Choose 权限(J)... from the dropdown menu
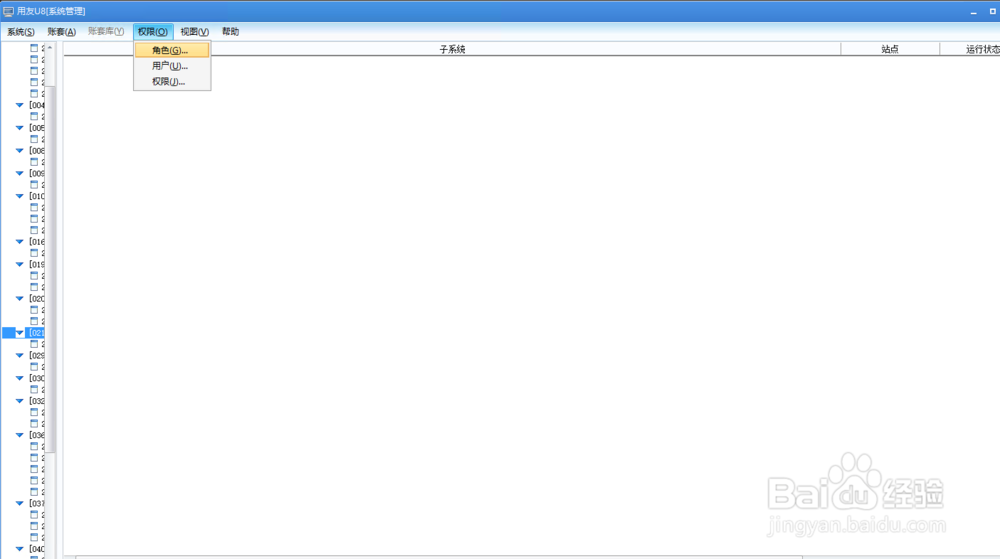Viewport: 1000px width, 559px height. click(x=172, y=82)
